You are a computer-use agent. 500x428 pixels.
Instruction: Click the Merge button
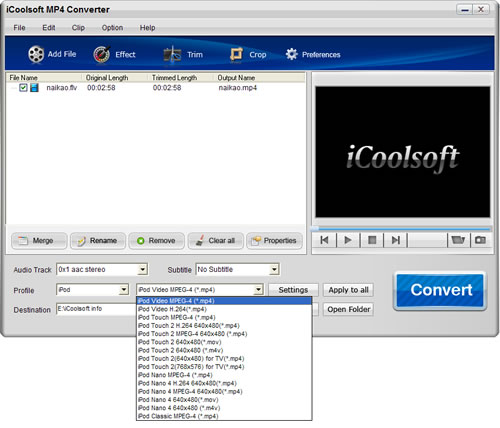(x=39, y=241)
